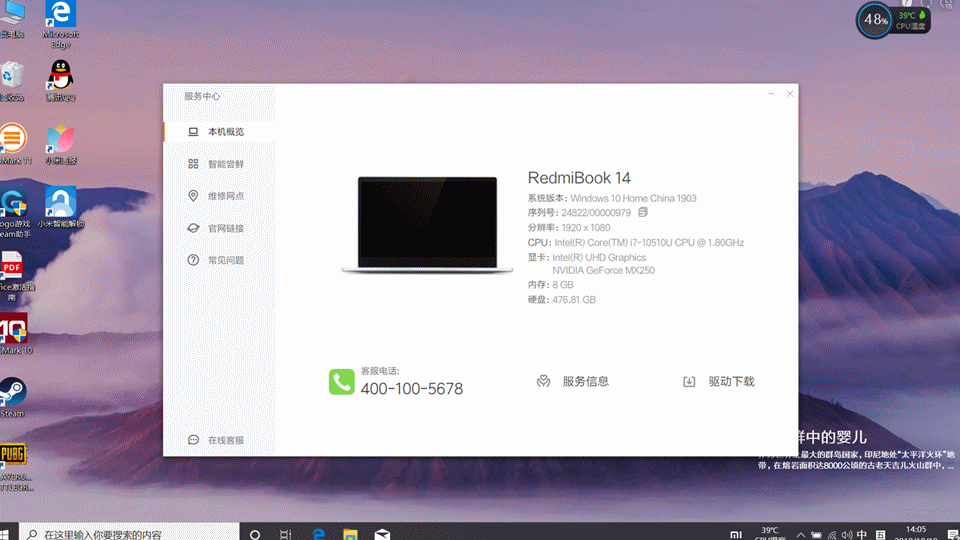Click the green phone icon
Screen dimensions: 960x540
pos(341,381)
